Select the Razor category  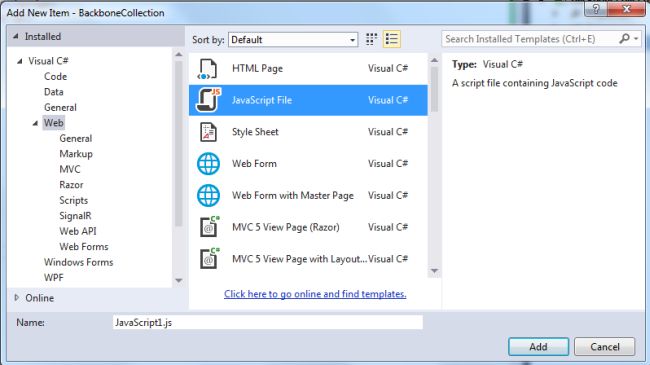pos(71,185)
